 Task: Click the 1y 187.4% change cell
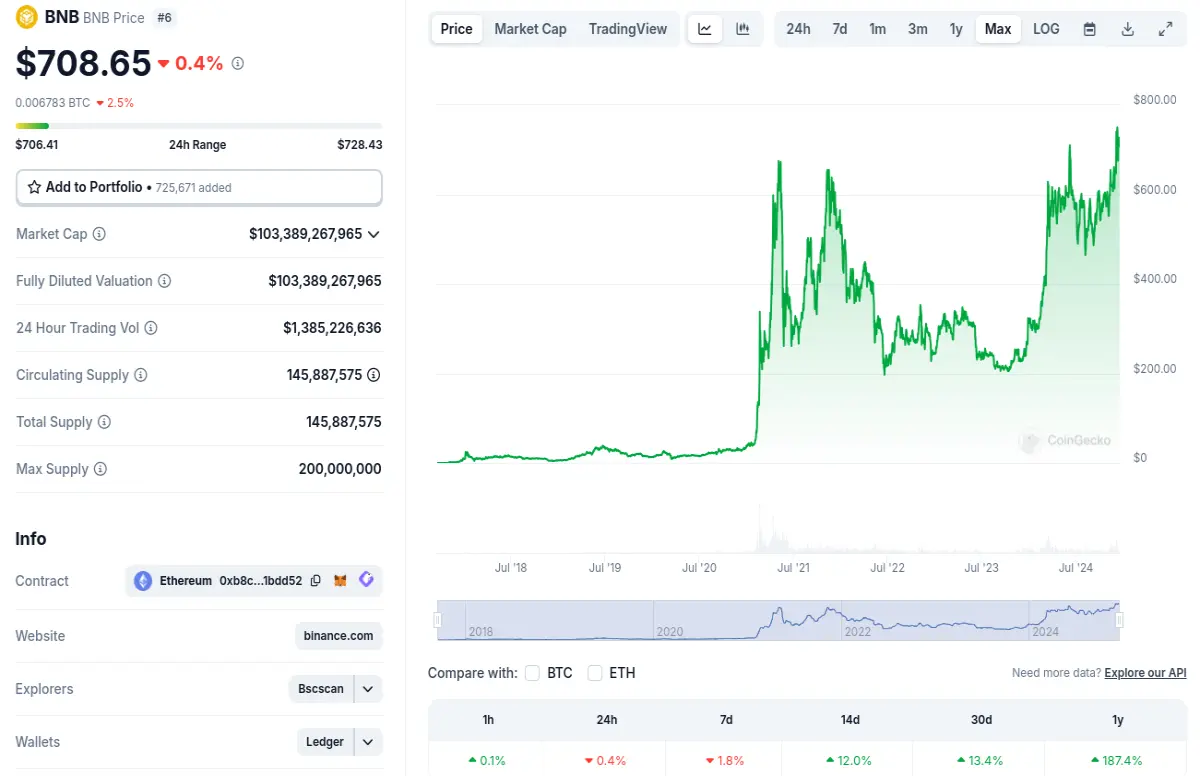[1118, 760]
